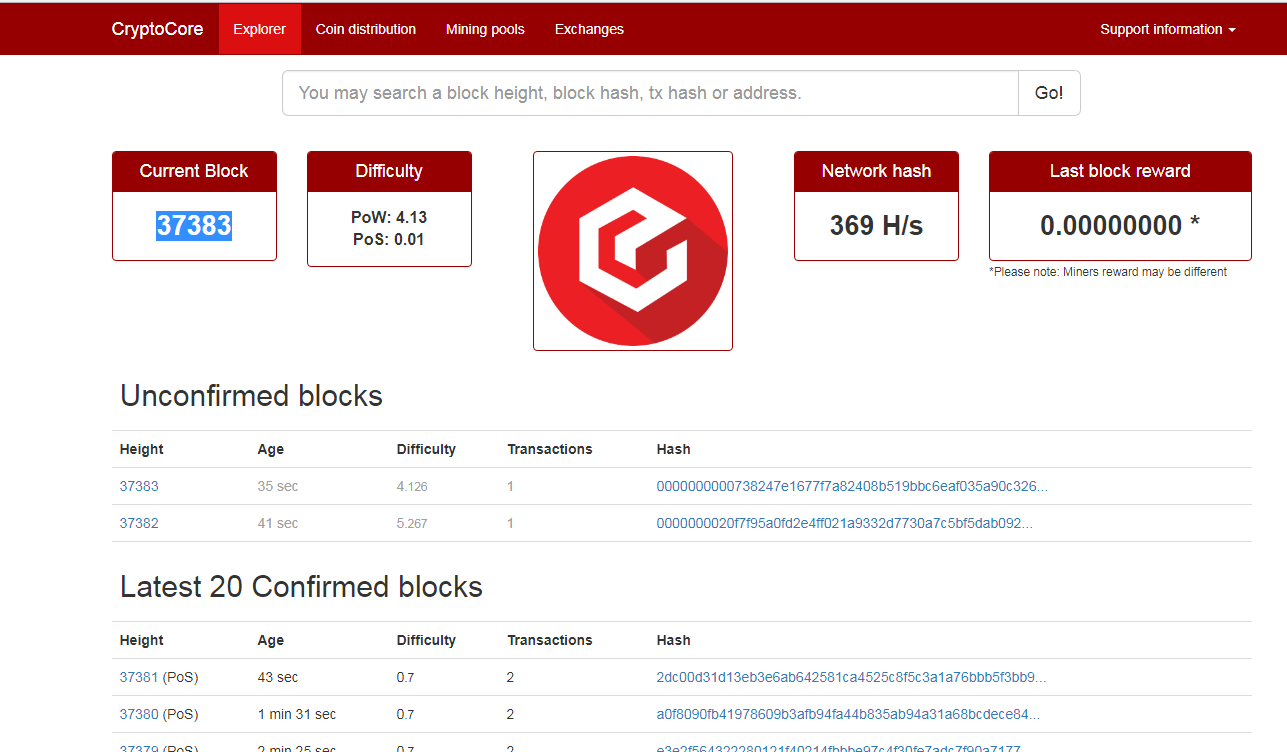Click the Unconfirmed blocks heading

tap(252, 395)
